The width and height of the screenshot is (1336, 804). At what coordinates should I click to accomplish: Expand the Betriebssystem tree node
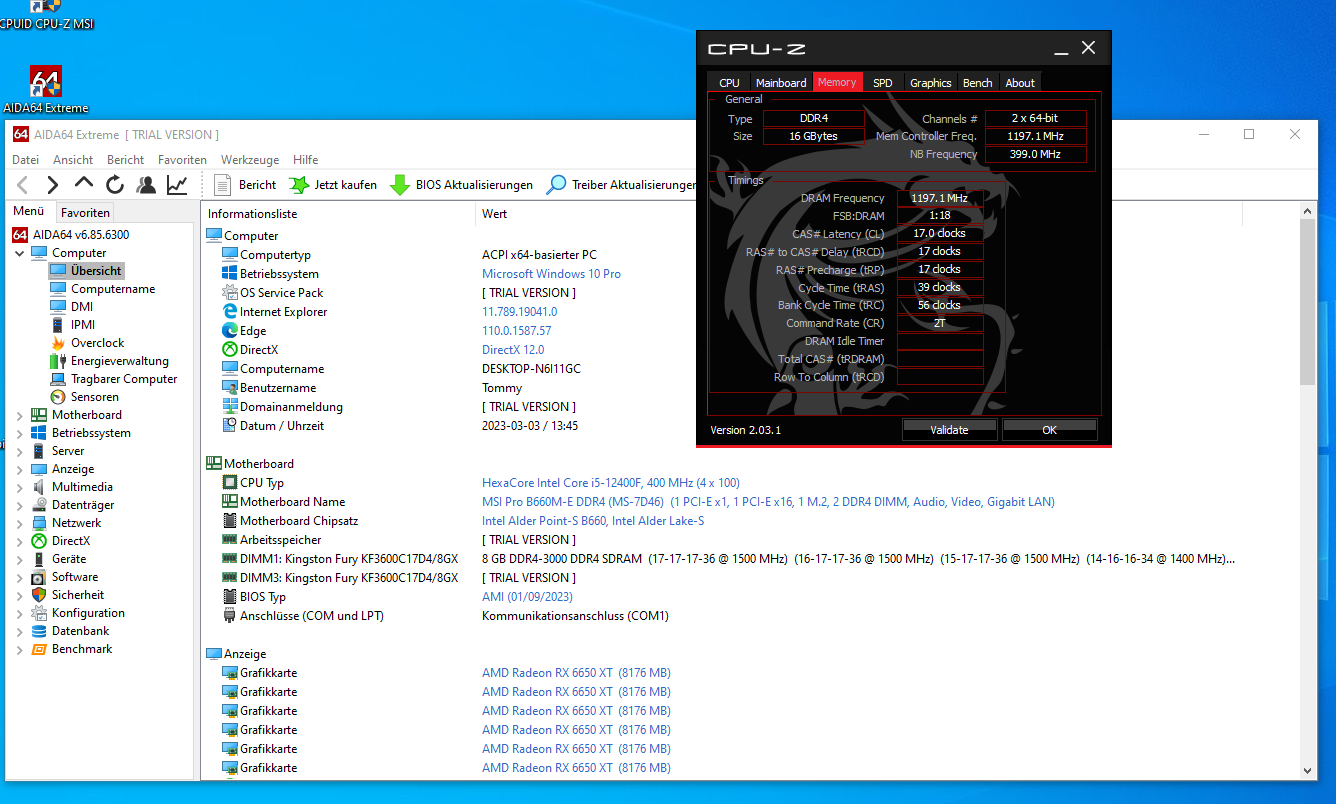[x=20, y=433]
